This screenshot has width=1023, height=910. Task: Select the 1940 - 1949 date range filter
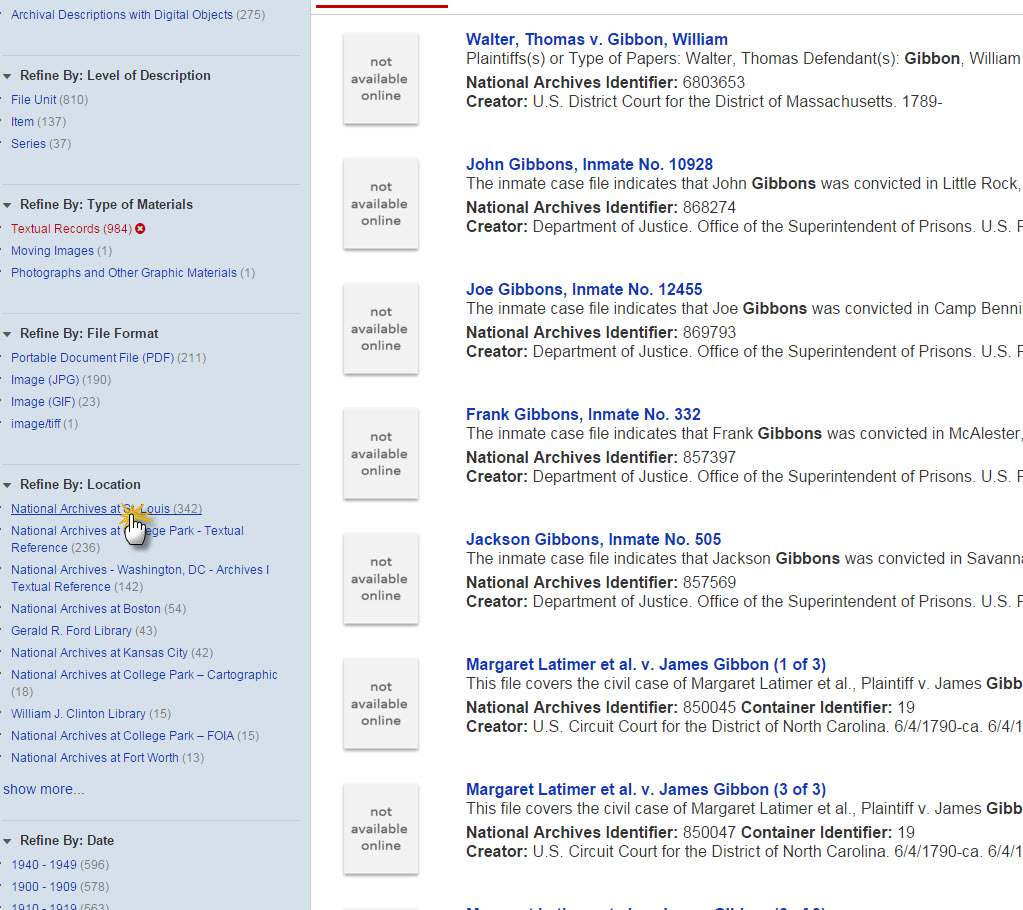pyautogui.click(x=44, y=865)
